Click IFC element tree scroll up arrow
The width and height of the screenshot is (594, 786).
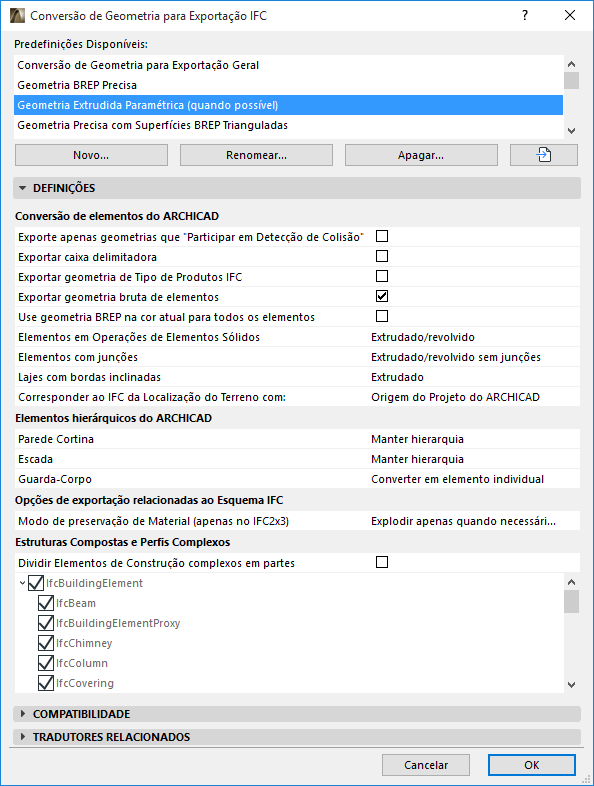(571, 582)
